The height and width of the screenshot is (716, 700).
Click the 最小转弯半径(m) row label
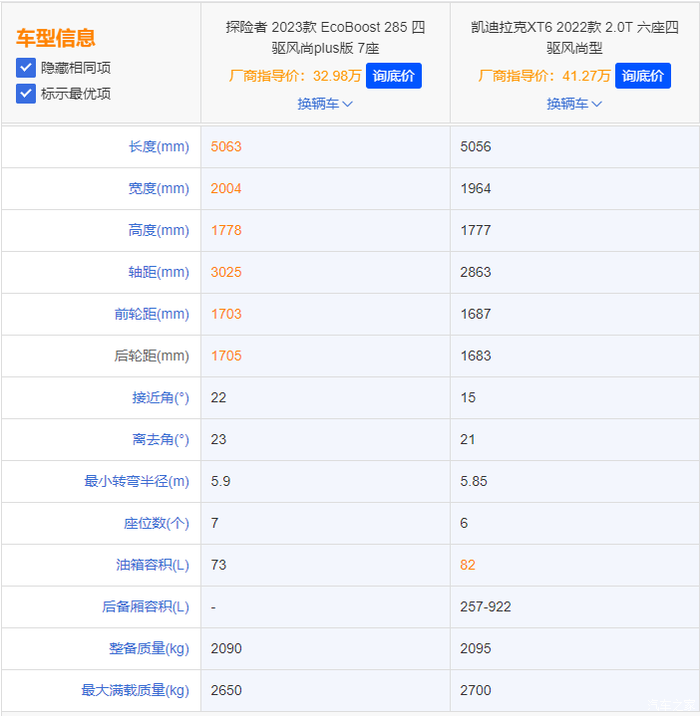pyautogui.click(x=136, y=481)
